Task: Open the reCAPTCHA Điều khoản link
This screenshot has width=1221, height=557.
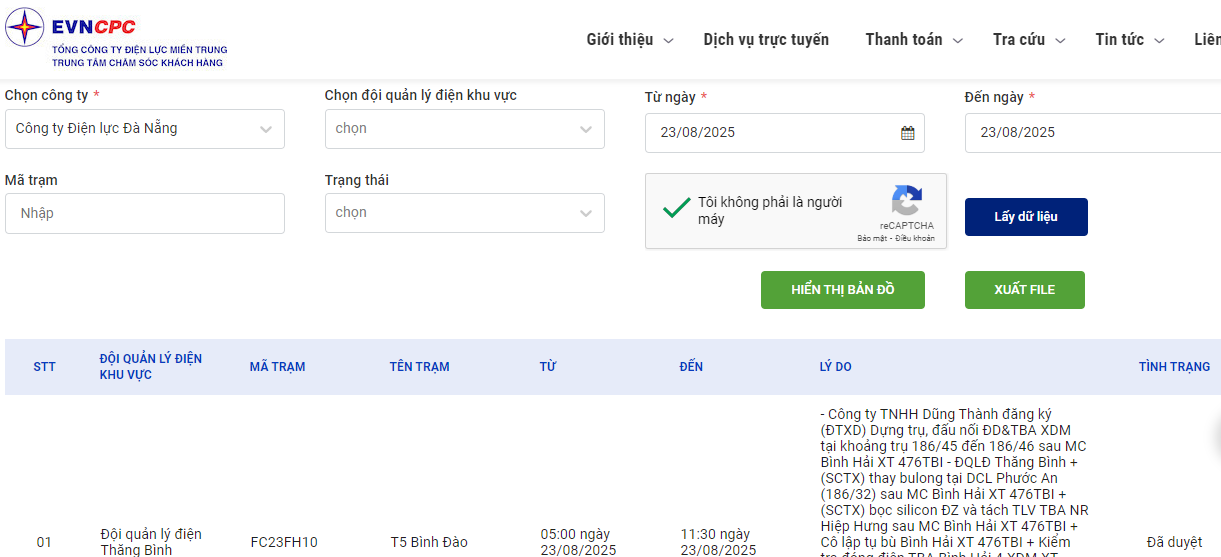Action: point(915,239)
